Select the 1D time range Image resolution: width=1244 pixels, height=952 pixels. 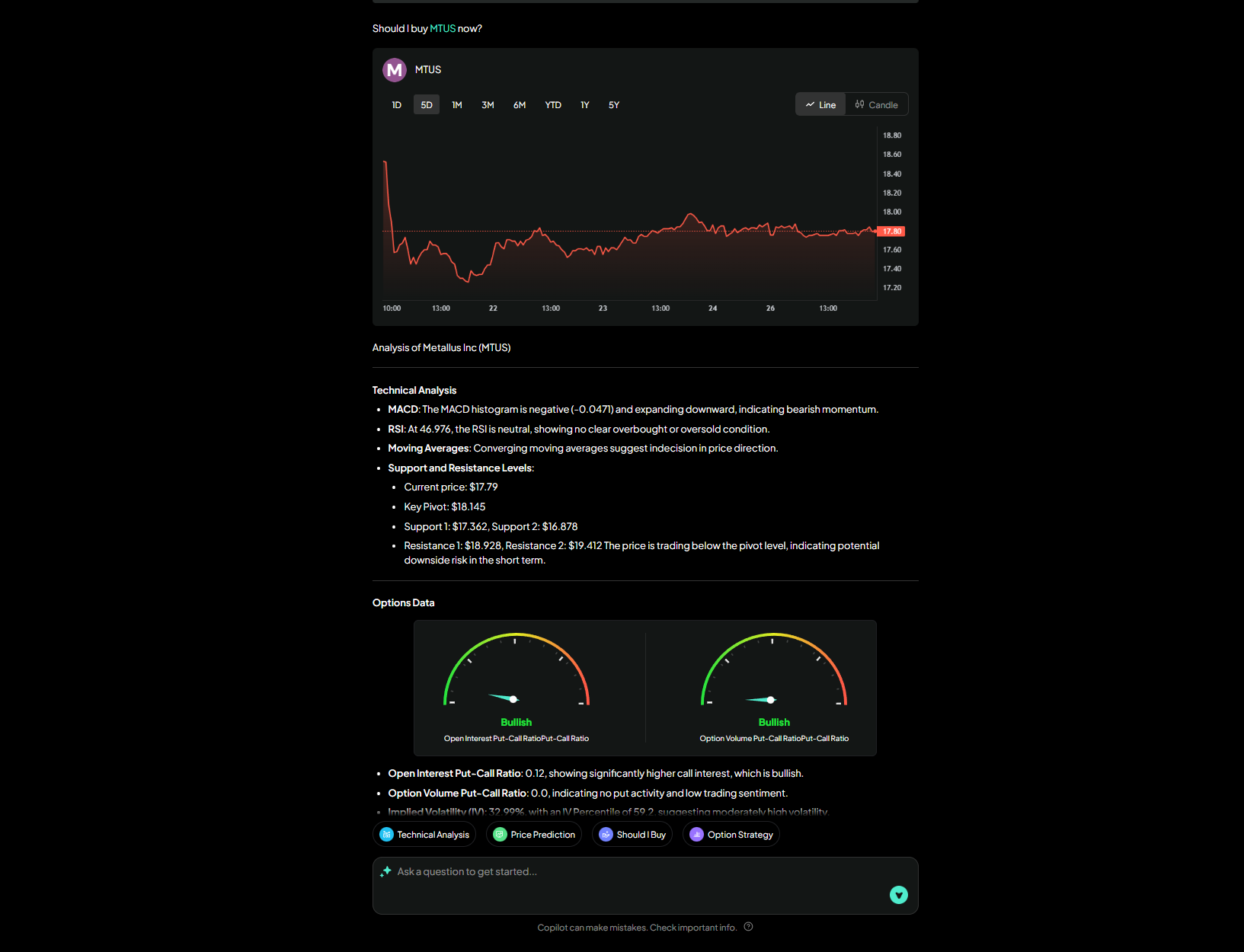click(396, 105)
